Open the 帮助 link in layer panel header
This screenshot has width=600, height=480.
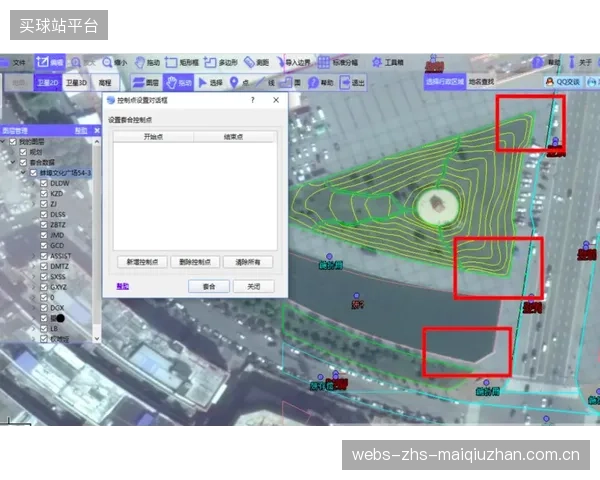point(81,131)
